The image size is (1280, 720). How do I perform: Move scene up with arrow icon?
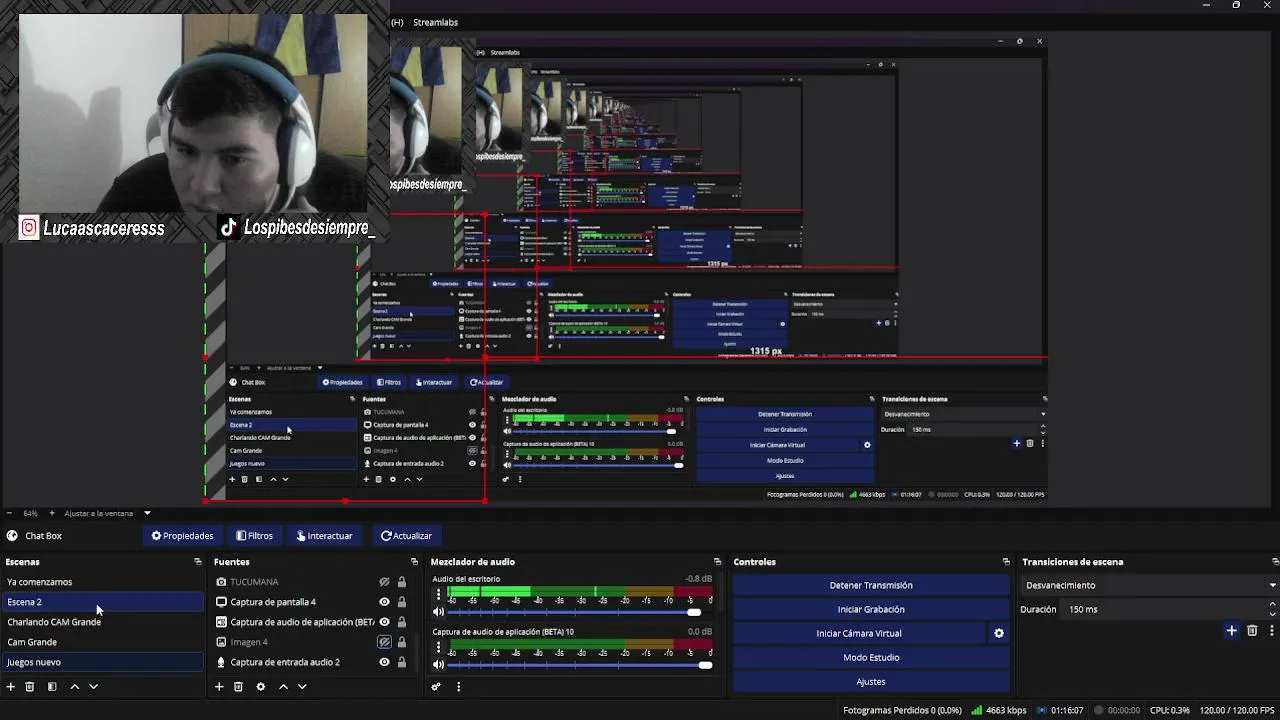pos(74,687)
